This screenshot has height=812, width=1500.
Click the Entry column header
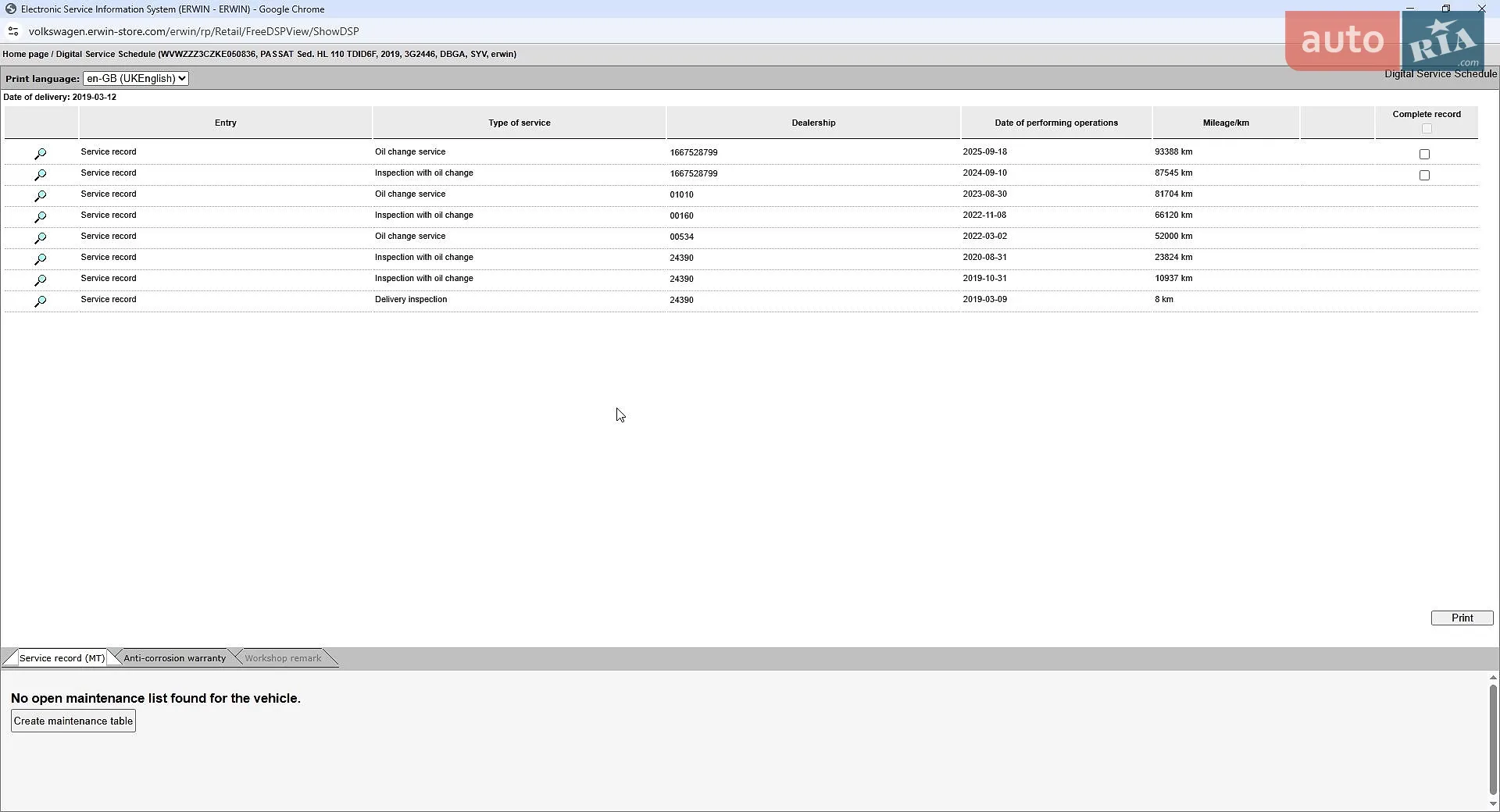tap(226, 123)
